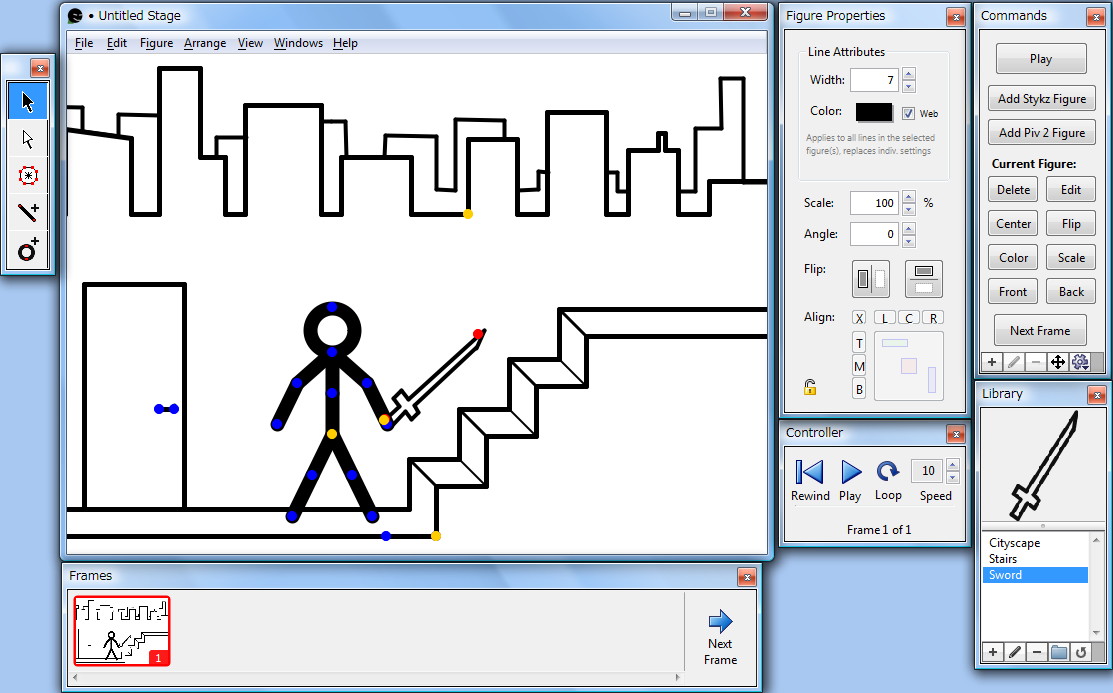Decrease Speed with down stepper arrow
Screen dimensions: 1113x693
[x=953, y=477]
